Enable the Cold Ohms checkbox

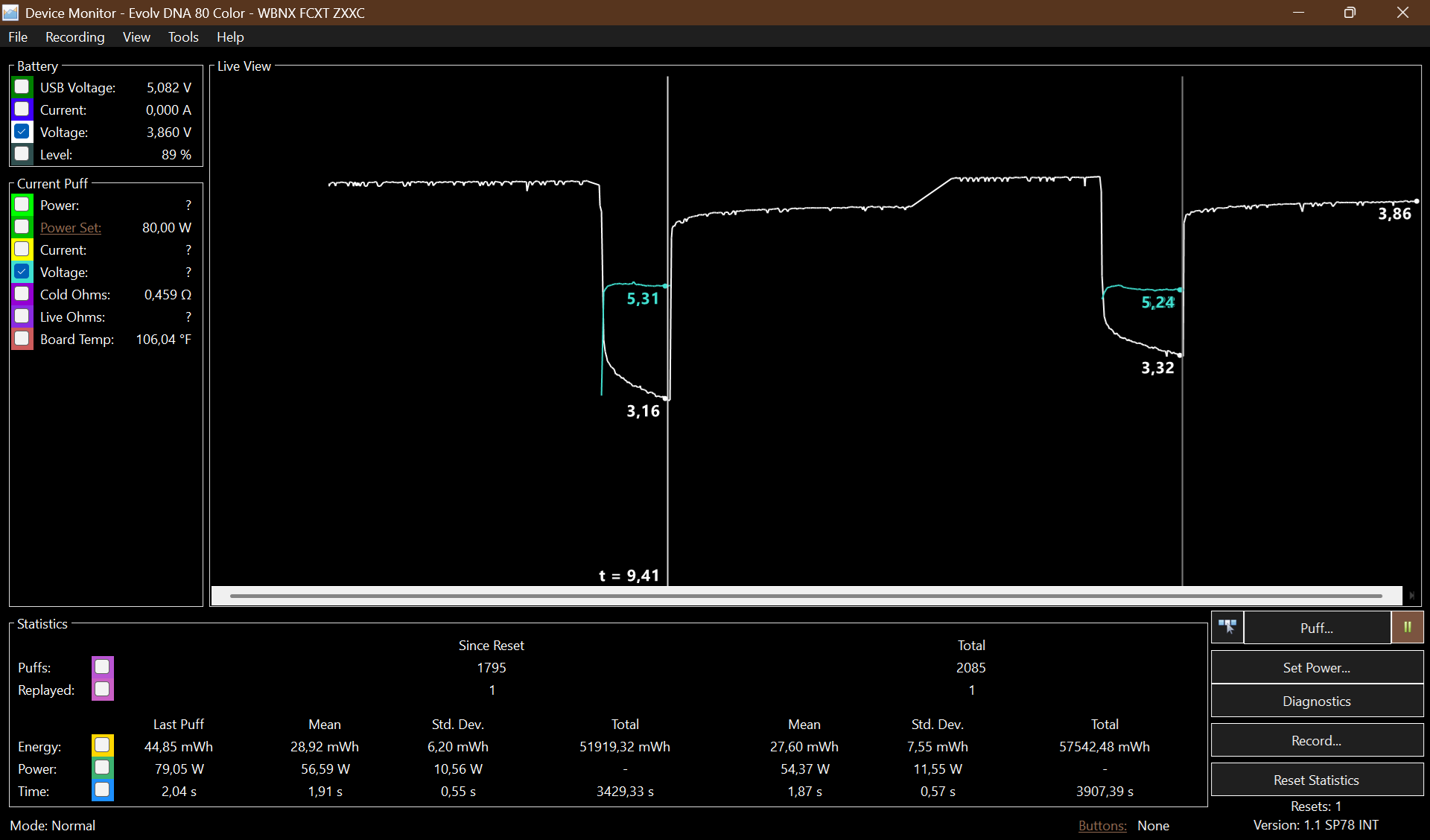point(22,294)
